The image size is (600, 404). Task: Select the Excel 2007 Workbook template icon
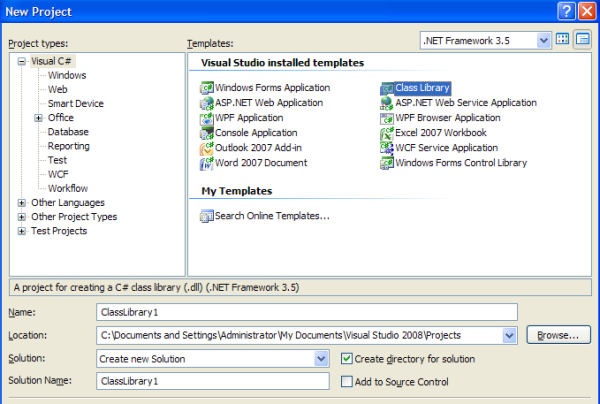(x=387, y=133)
